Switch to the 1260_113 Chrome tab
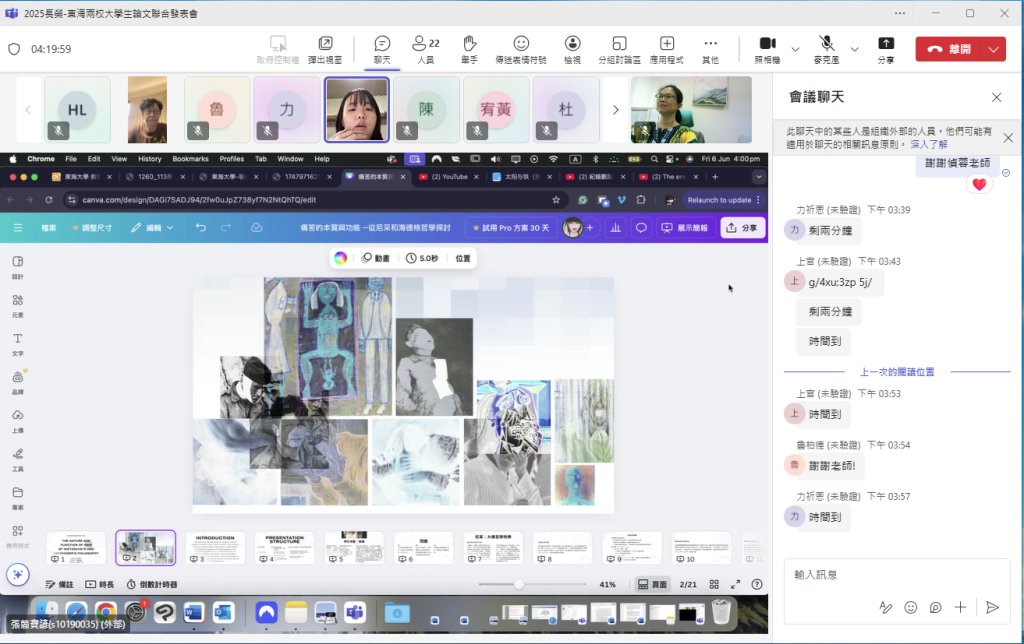1024x644 pixels. [155, 177]
